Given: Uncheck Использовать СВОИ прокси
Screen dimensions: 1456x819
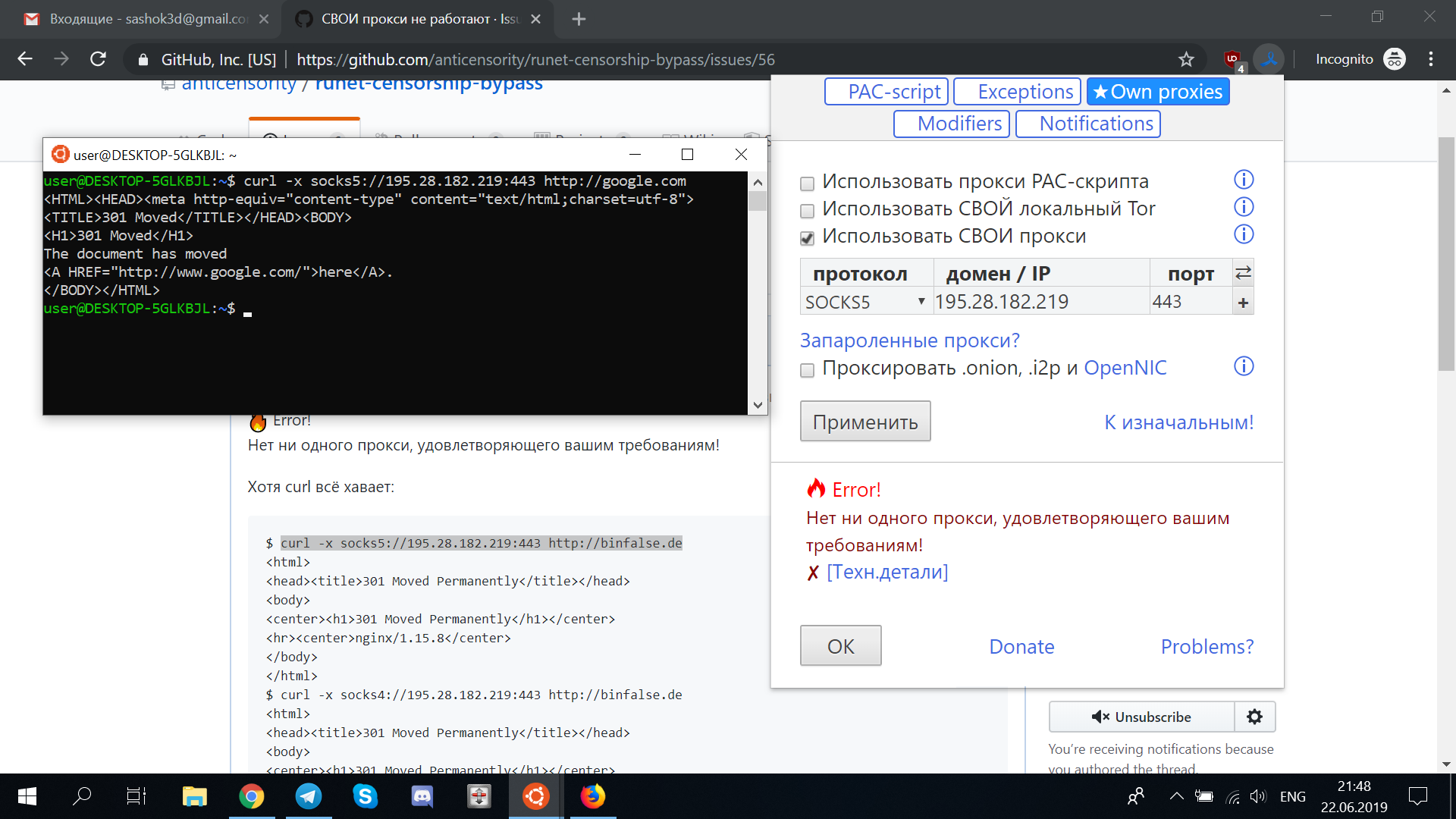Looking at the screenshot, I should pos(807,238).
